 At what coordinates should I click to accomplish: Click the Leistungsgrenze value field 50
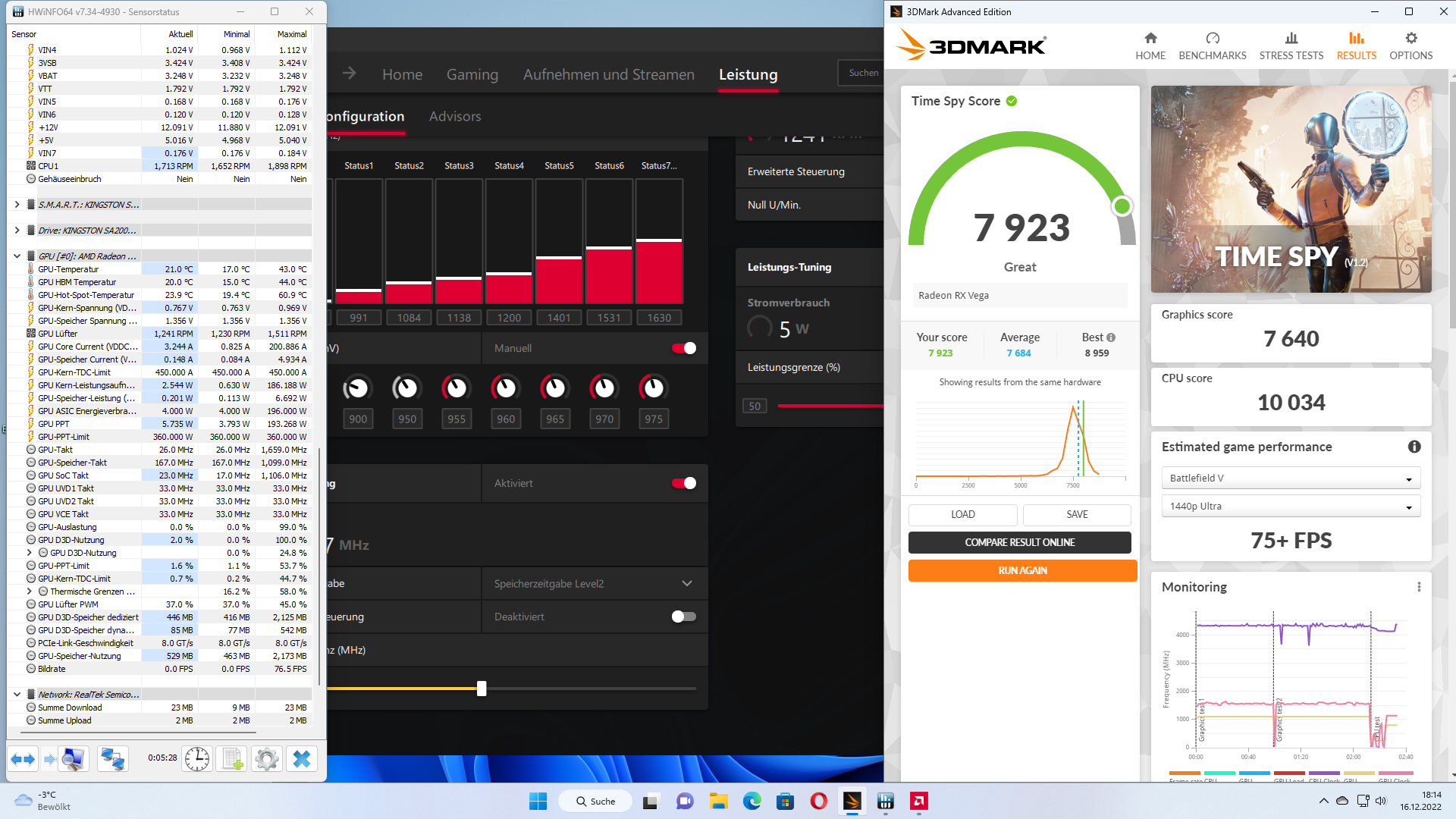pyautogui.click(x=755, y=406)
